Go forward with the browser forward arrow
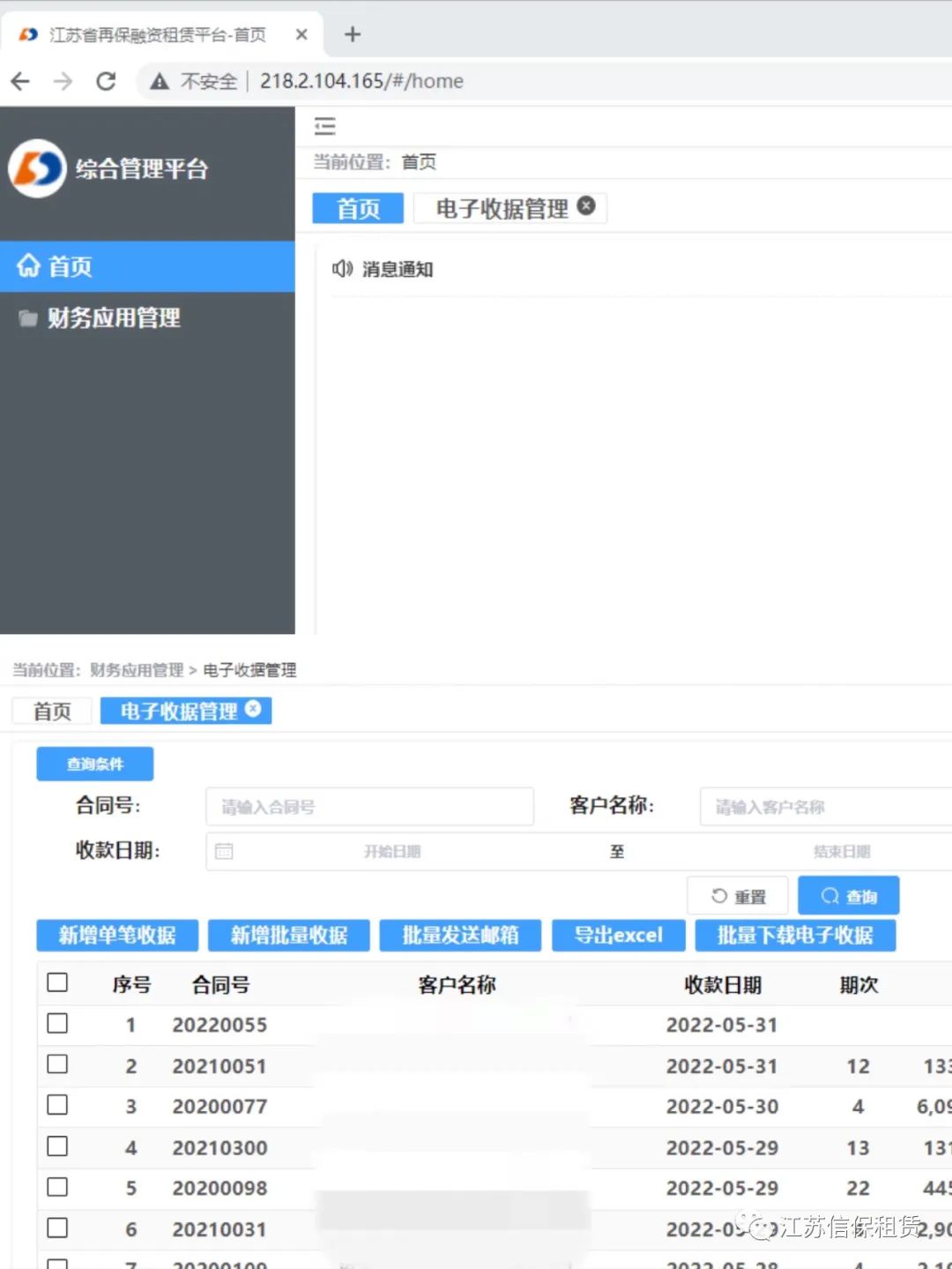The image size is (952, 1269). [x=63, y=81]
